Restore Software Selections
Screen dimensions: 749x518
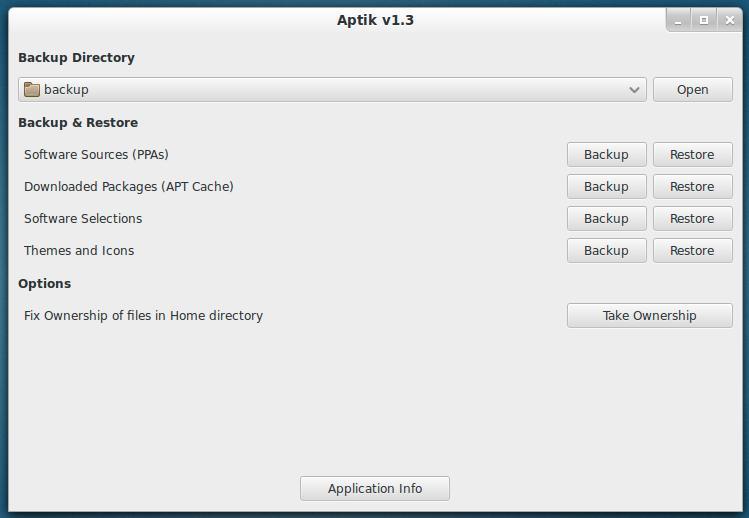pyautogui.click(x=692, y=219)
